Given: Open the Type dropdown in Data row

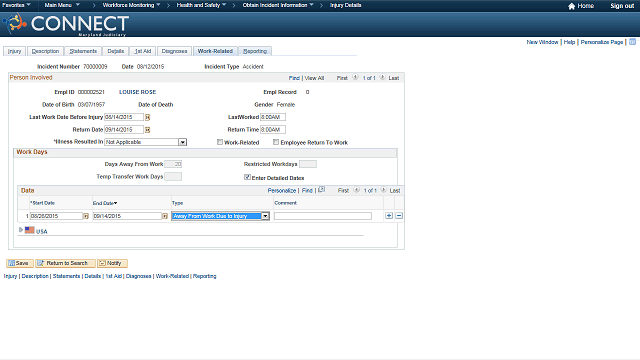Looking at the screenshot, I should [x=265, y=216].
